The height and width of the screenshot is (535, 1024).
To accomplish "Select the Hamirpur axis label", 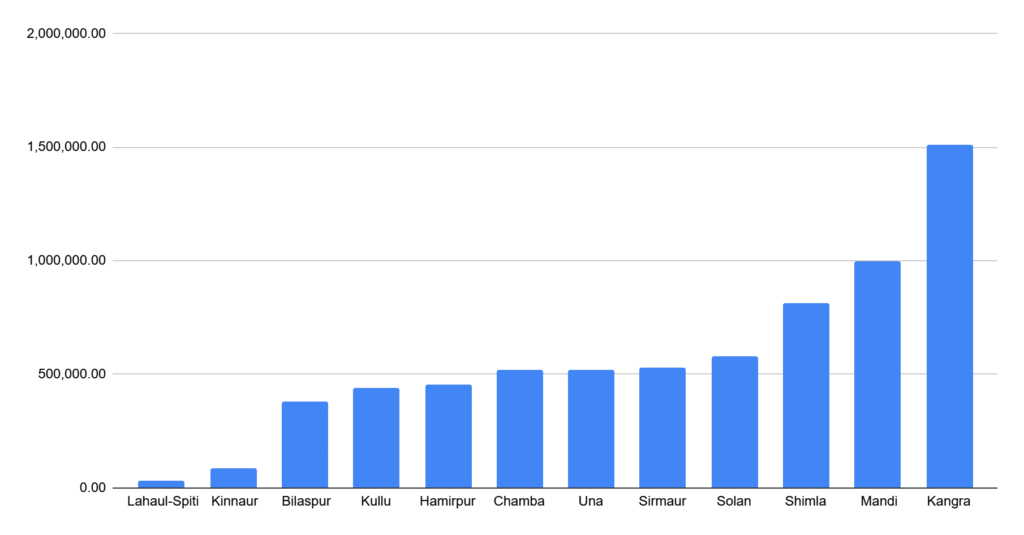I will coord(447,502).
